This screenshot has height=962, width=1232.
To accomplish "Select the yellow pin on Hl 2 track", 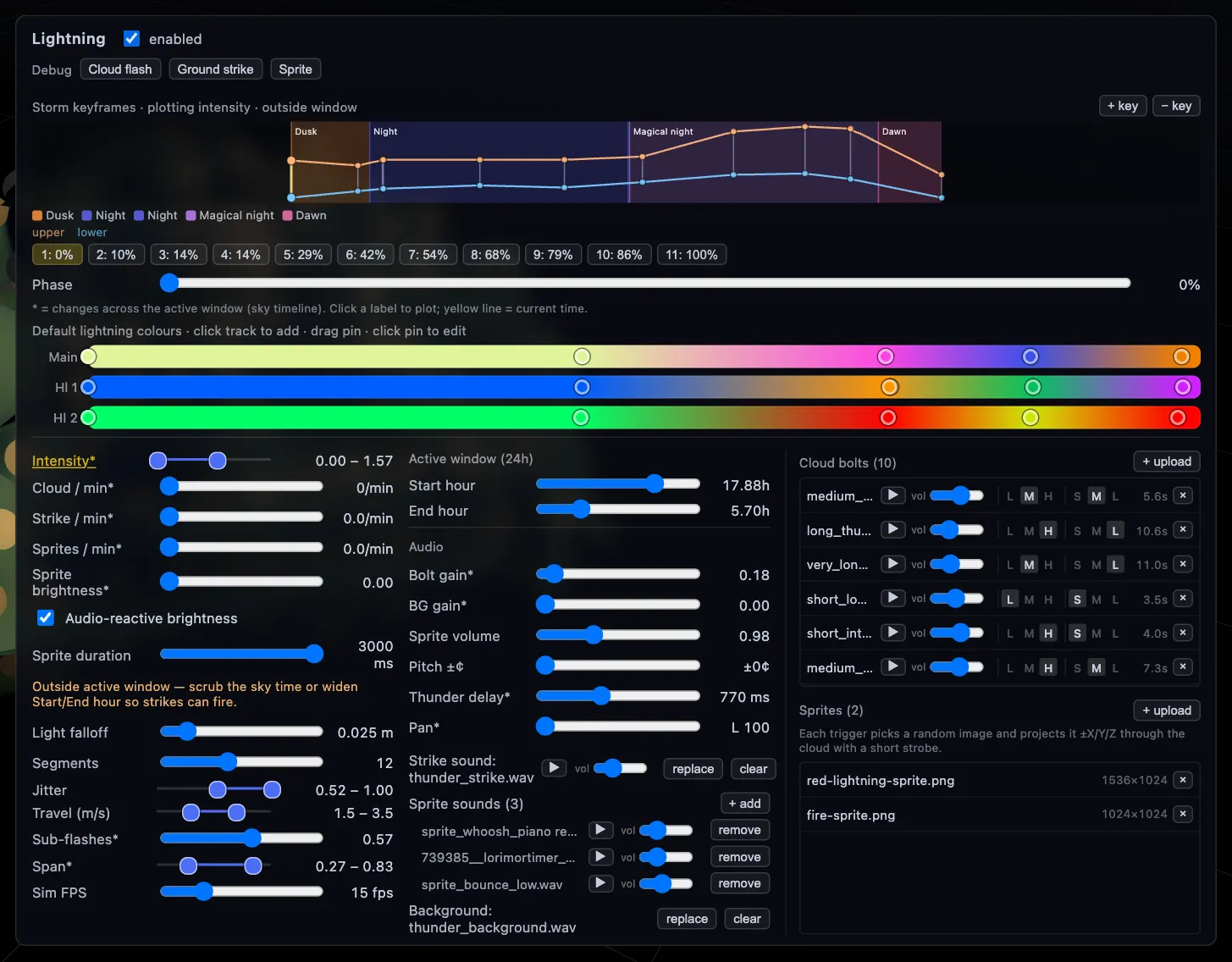I will tap(1030, 417).
